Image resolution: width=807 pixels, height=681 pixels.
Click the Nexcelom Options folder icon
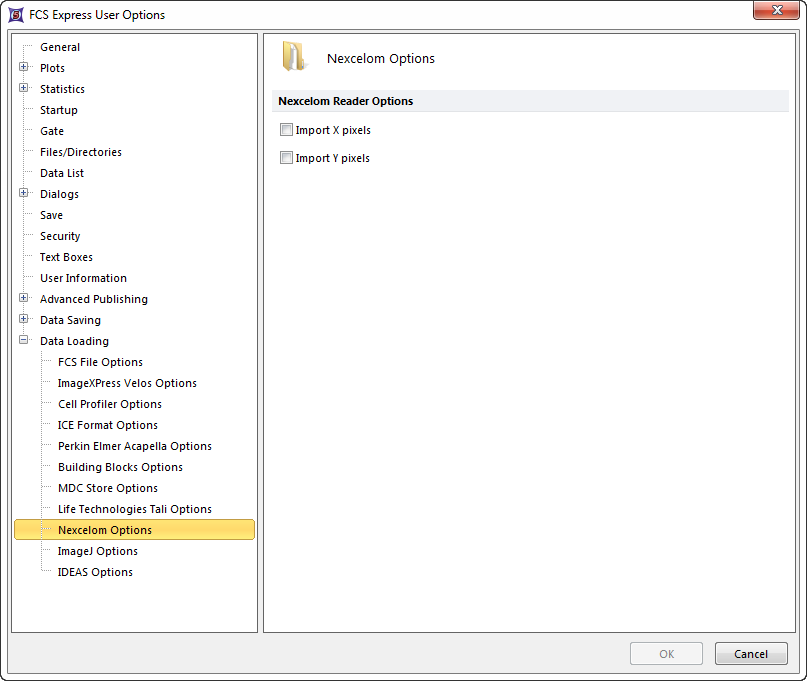coord(295,57)
